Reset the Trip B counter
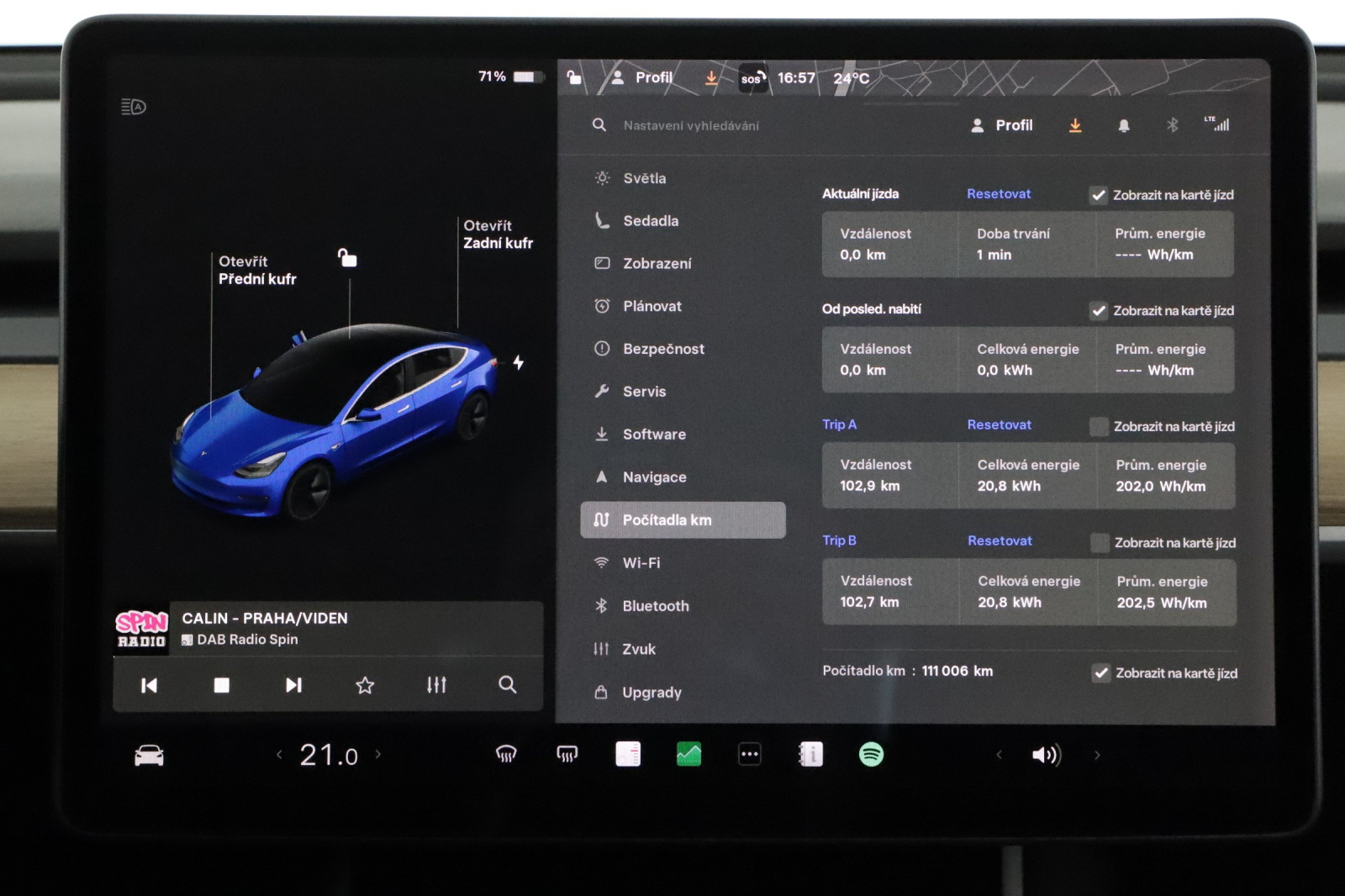 click(x=1000, y=541)
